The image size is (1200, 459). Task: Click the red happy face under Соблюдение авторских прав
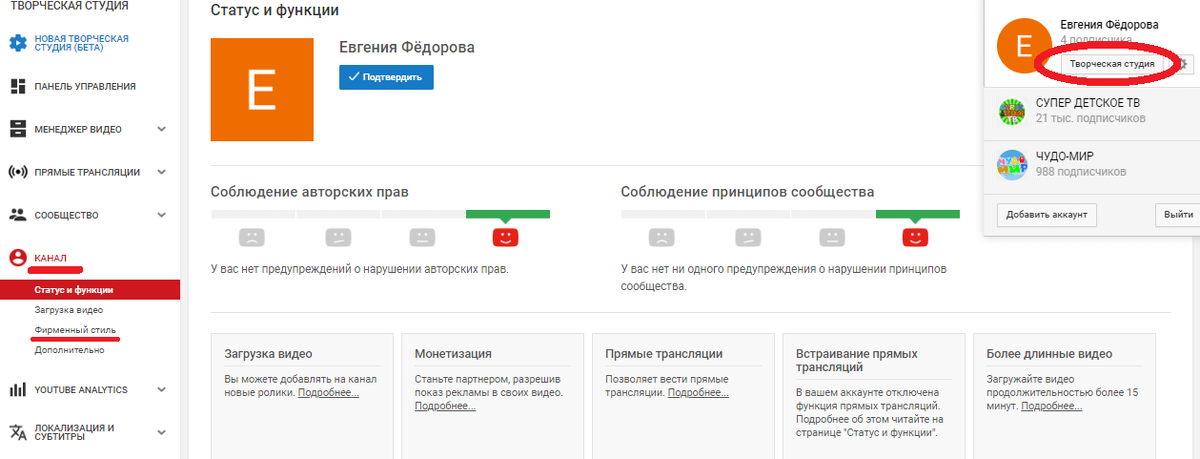[506, 237]
